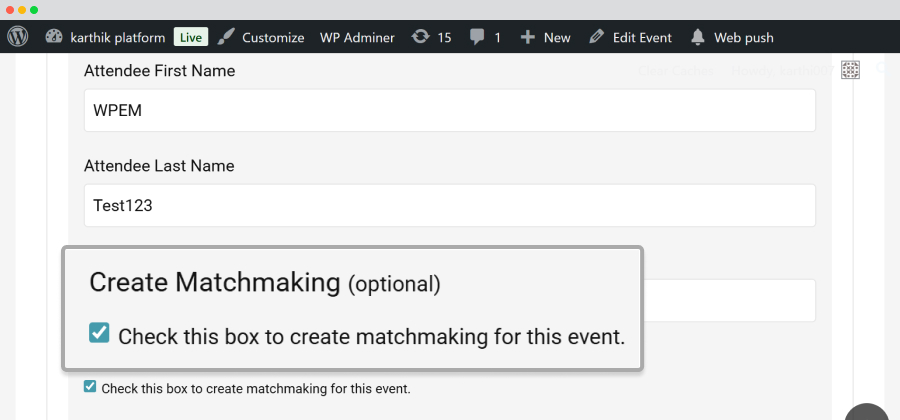Focus the Attendee First Name field
The width and height of the screenshot is (900, 420).
point(449,110)
